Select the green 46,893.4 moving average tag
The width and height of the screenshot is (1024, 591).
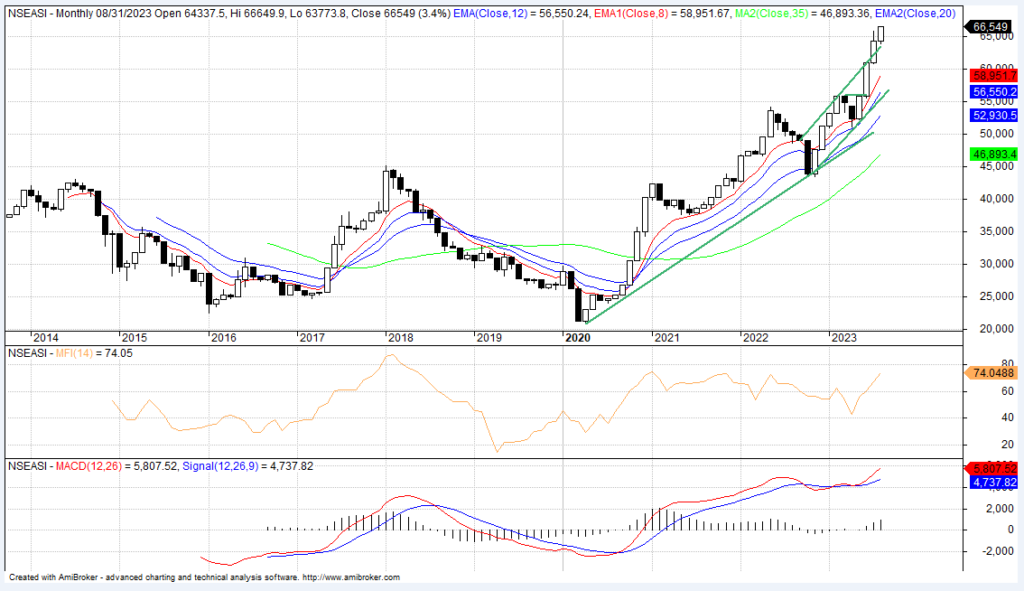pos(991,154)
